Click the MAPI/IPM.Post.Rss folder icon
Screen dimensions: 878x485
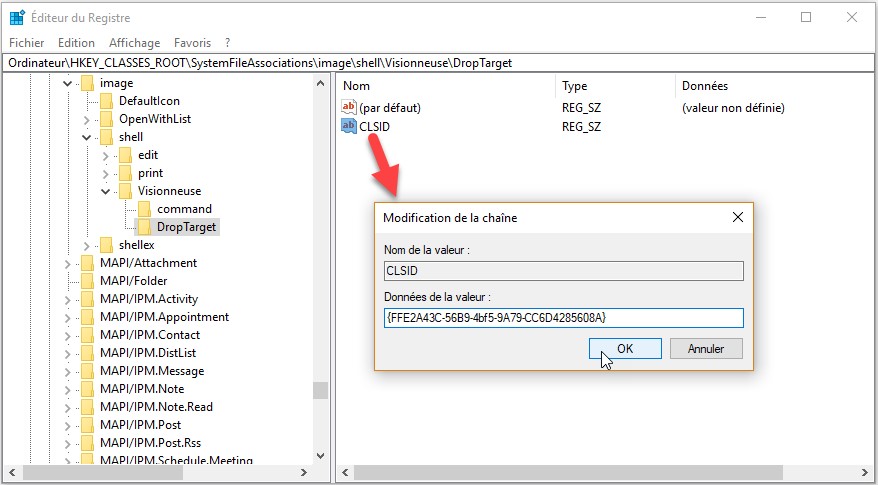87,442
